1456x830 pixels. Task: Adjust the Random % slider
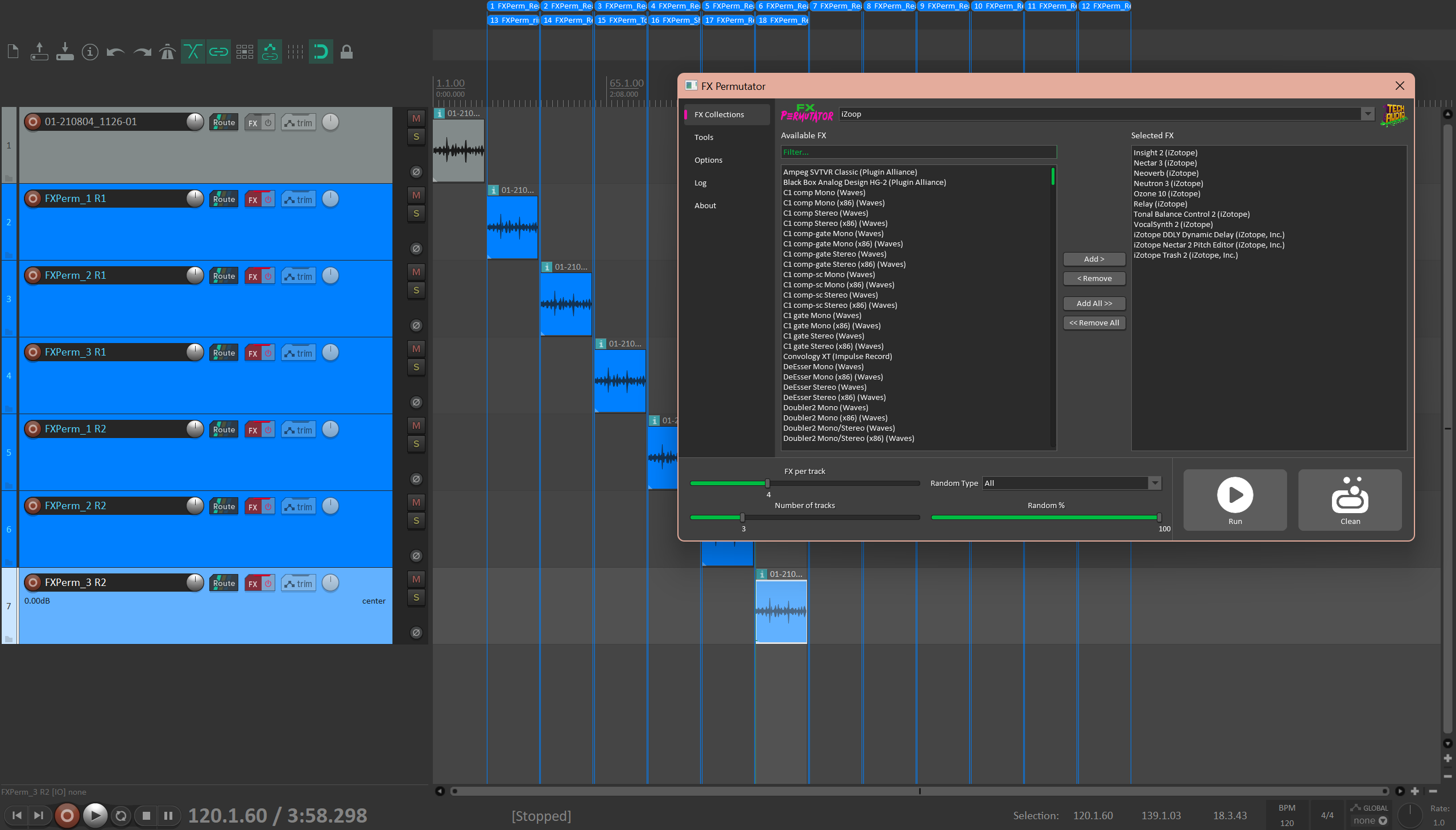[x=1158, y=517]
